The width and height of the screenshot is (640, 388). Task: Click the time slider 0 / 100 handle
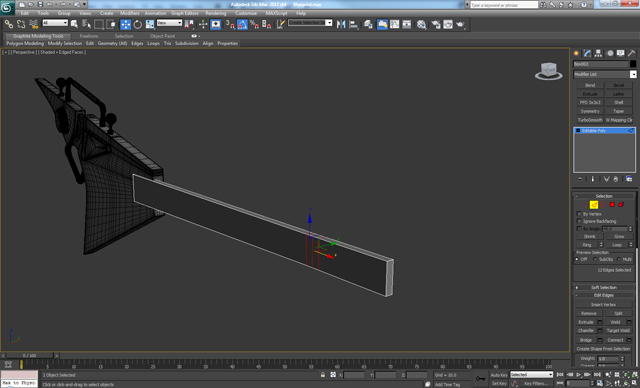coord(30,356)
